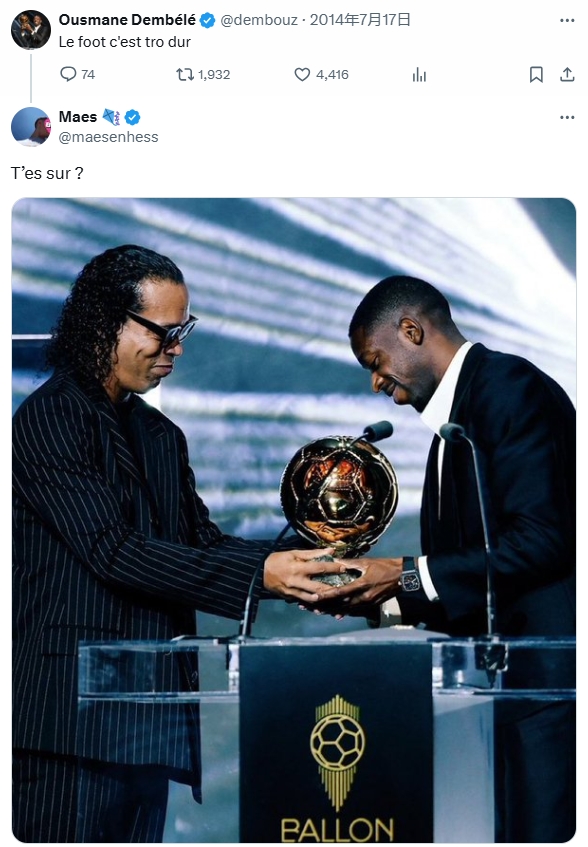Image resolution: width=588 pixels, height=847 pixels.
Task: Click the tweet text "Le foot c'est tro dur"
Action: [x=125, y=42]
